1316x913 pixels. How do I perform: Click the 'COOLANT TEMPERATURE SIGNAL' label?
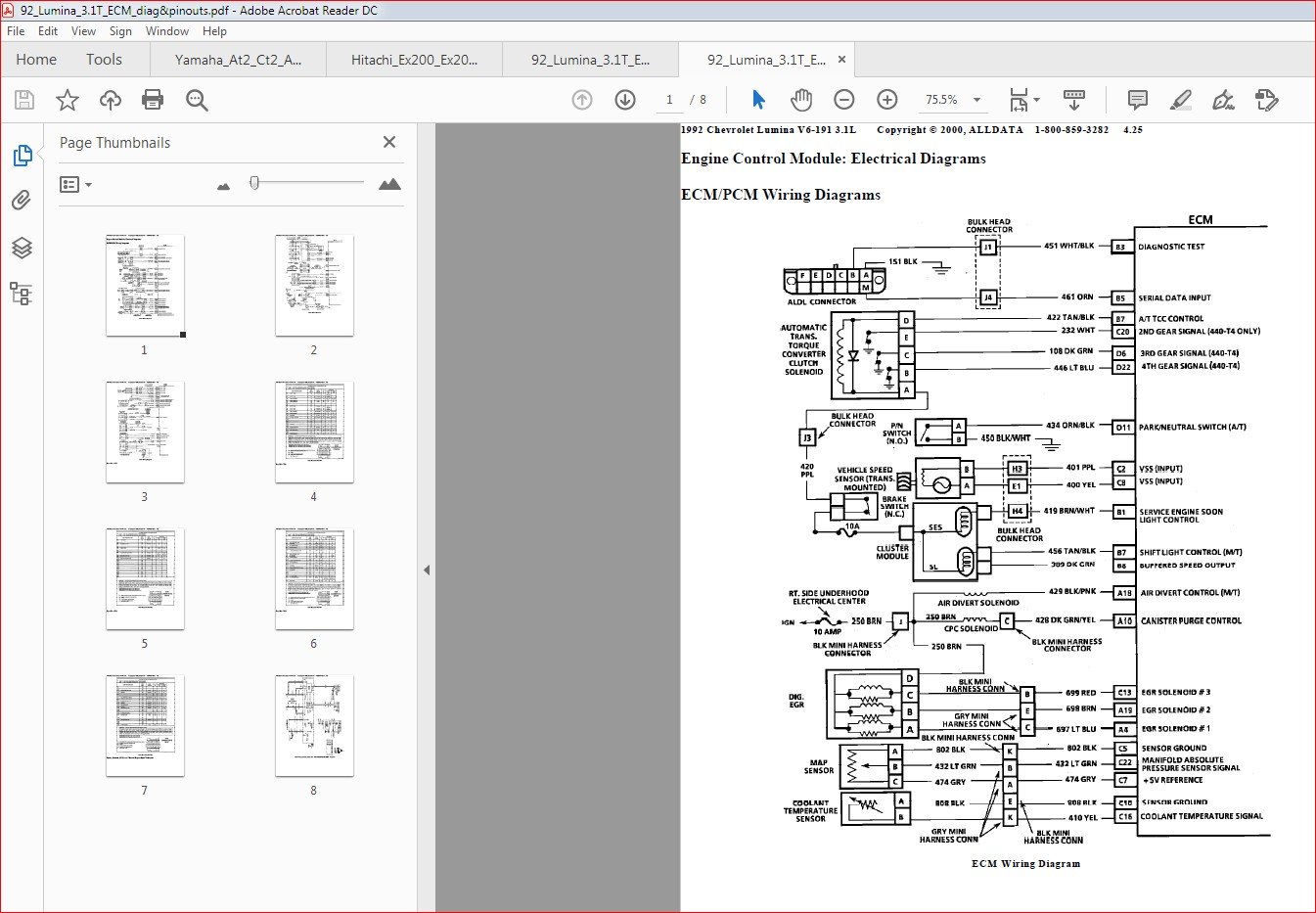(1202, 816)
